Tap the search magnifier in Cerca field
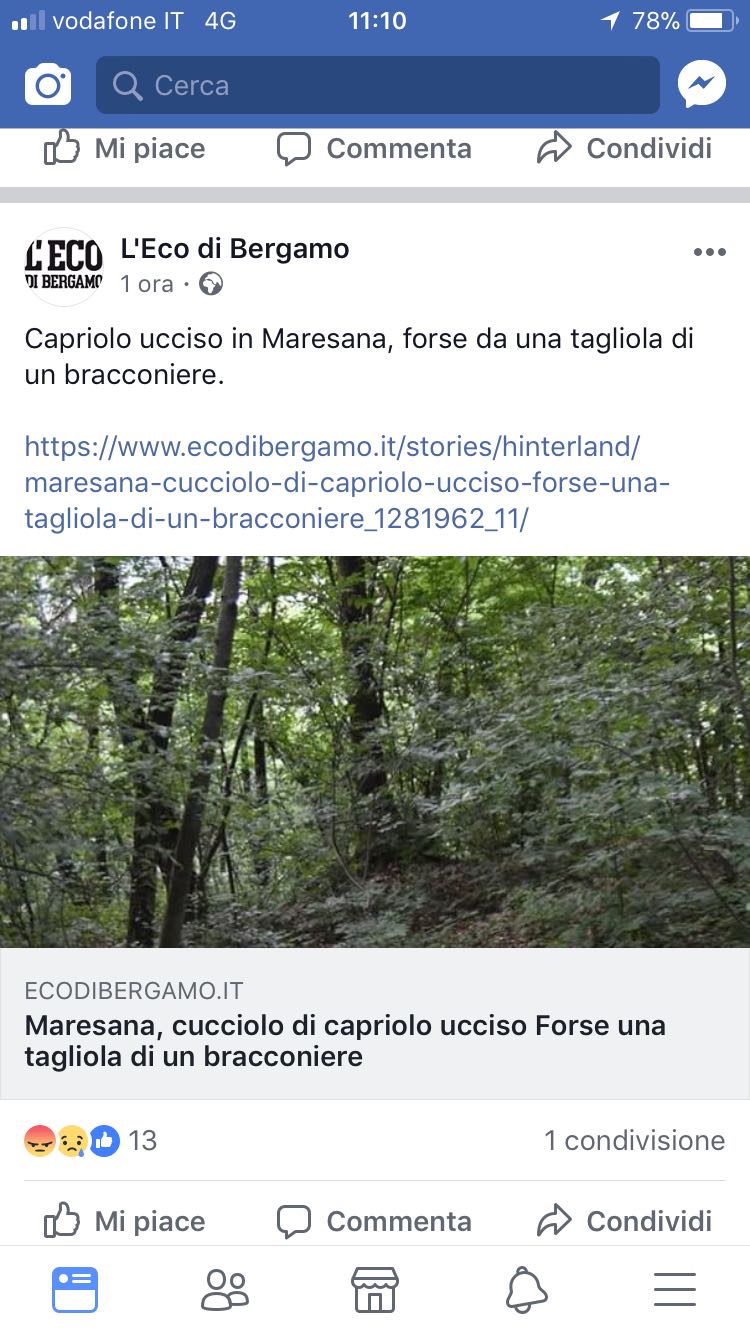This screenshot has width=750, height=1334. click(x=127, y=86)
